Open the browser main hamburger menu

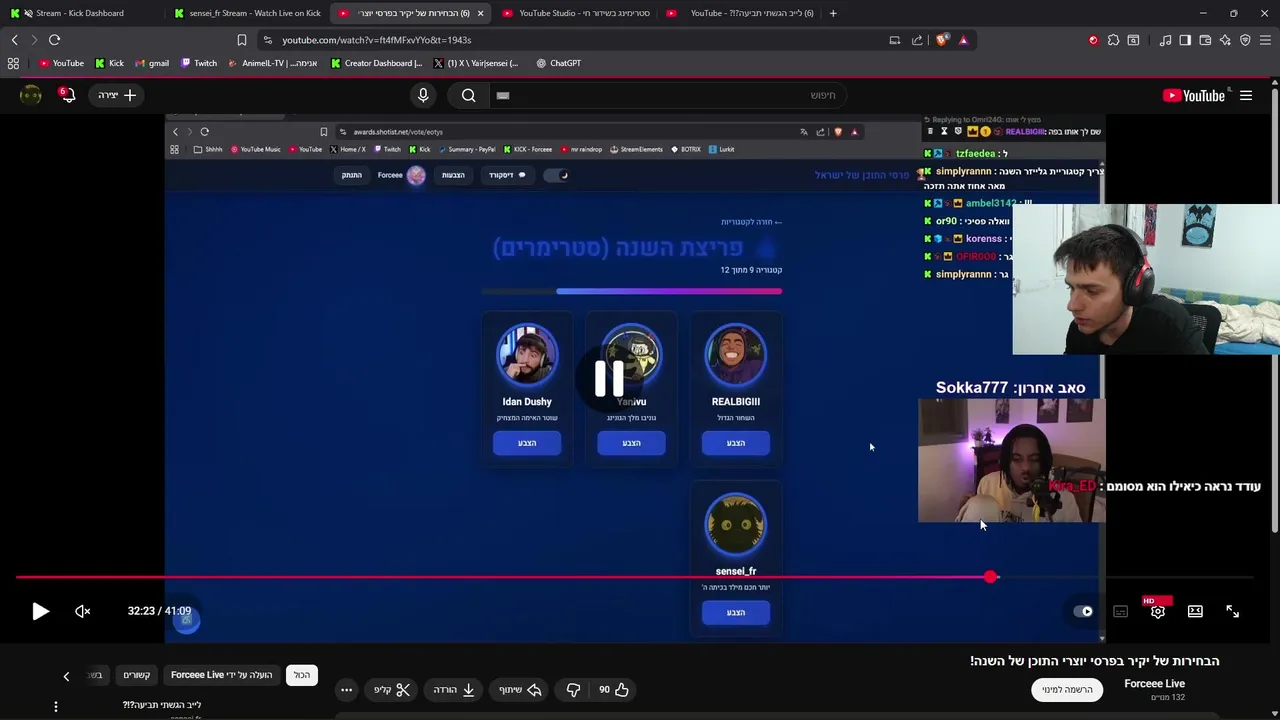(x=1266, y=40)
